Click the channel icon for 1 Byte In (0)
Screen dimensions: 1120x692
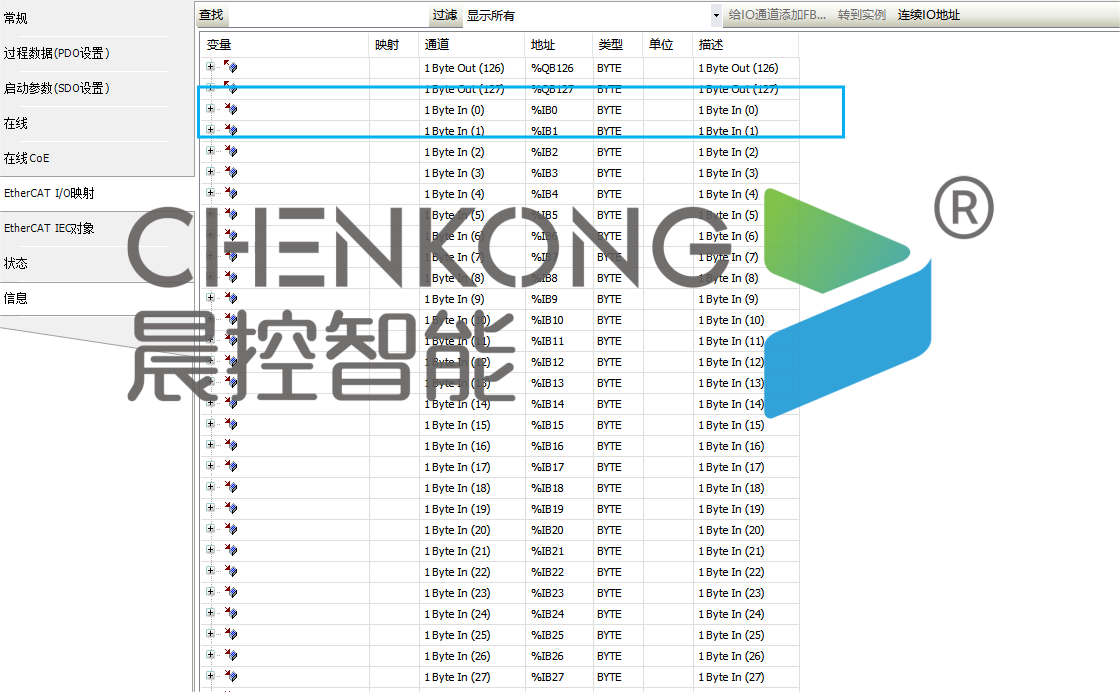pos(231,109)
